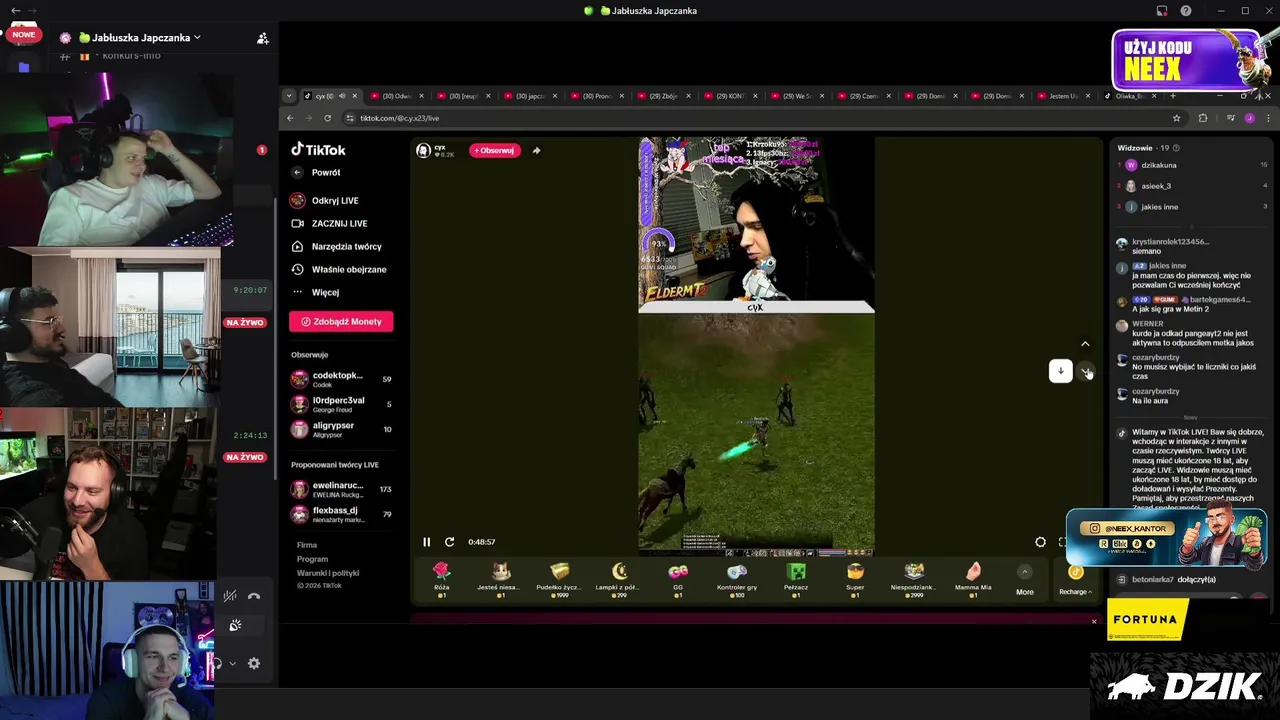The image size is (1280, 720).
Task: Bookmark this page with the star
Action: pyautogui.click(x=1176, y=118)
